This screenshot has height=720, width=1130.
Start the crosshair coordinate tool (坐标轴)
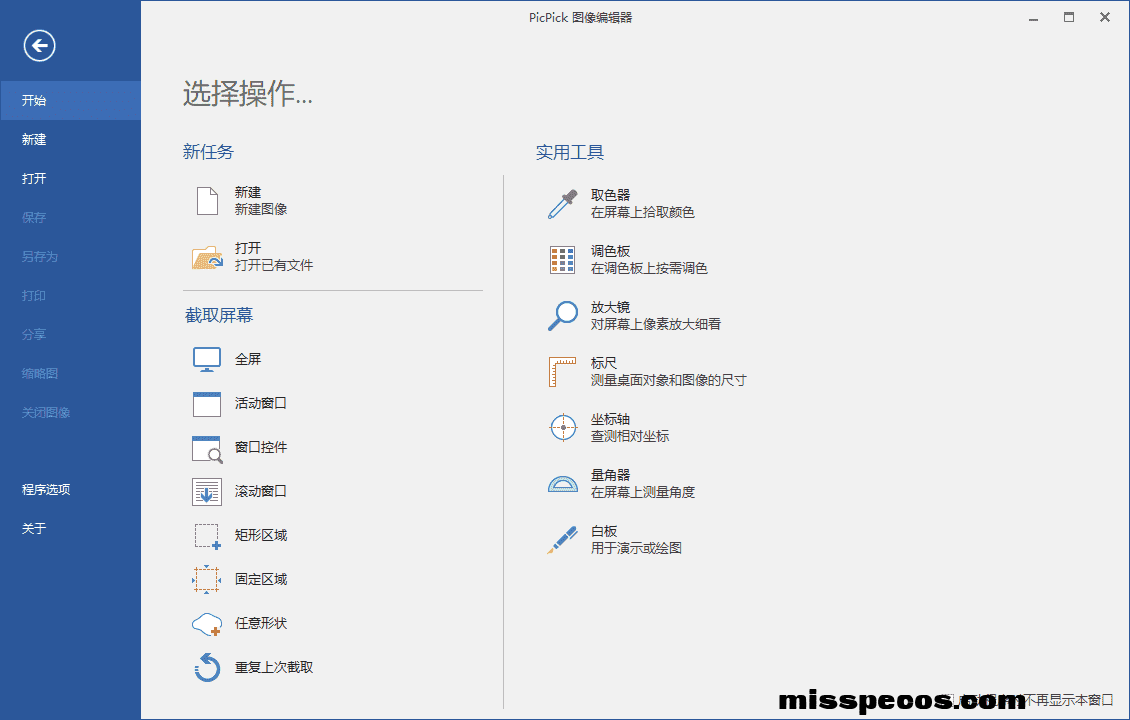[x=563, y=427]
